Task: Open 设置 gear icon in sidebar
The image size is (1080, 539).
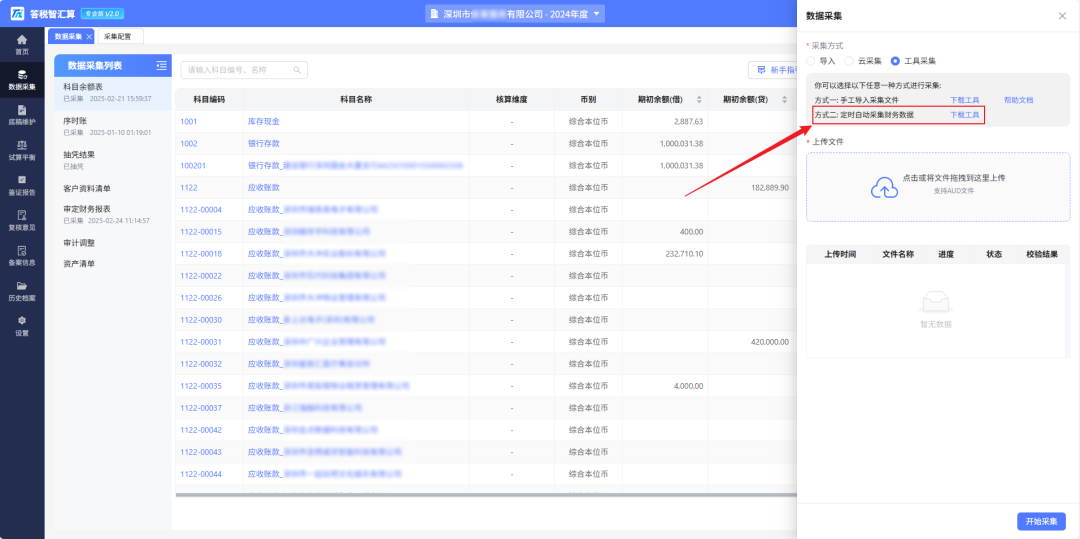Action: pyautogui.click(x=22, y=321)
